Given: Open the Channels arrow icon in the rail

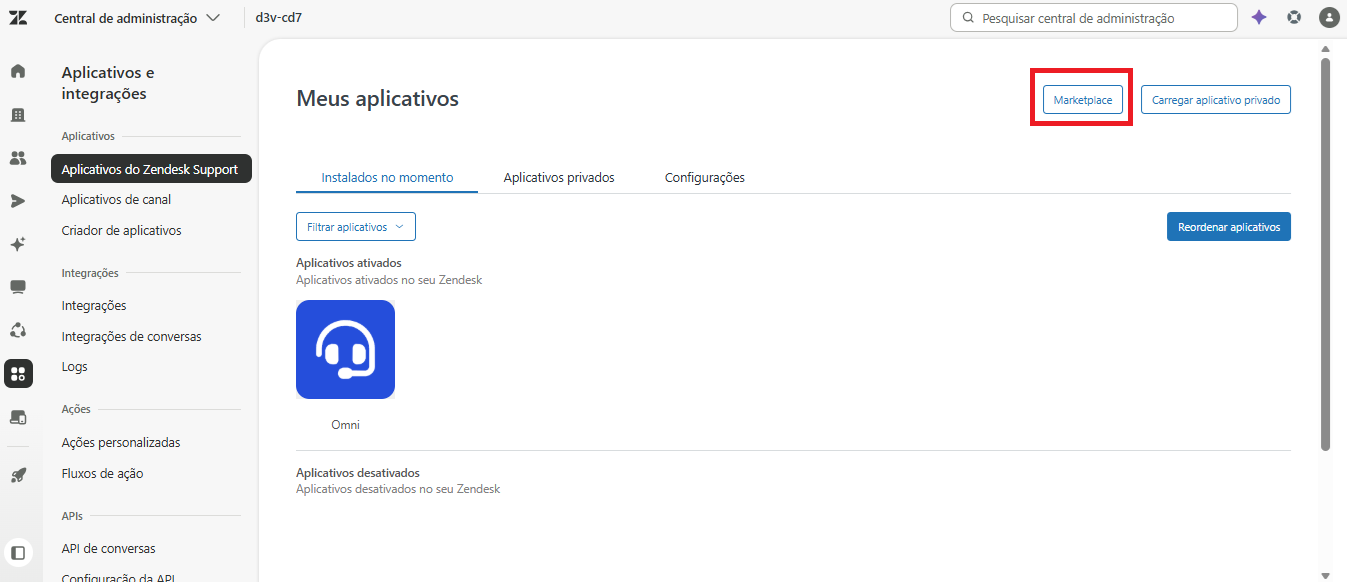Looking at the screenshot, I should [18, 201].
